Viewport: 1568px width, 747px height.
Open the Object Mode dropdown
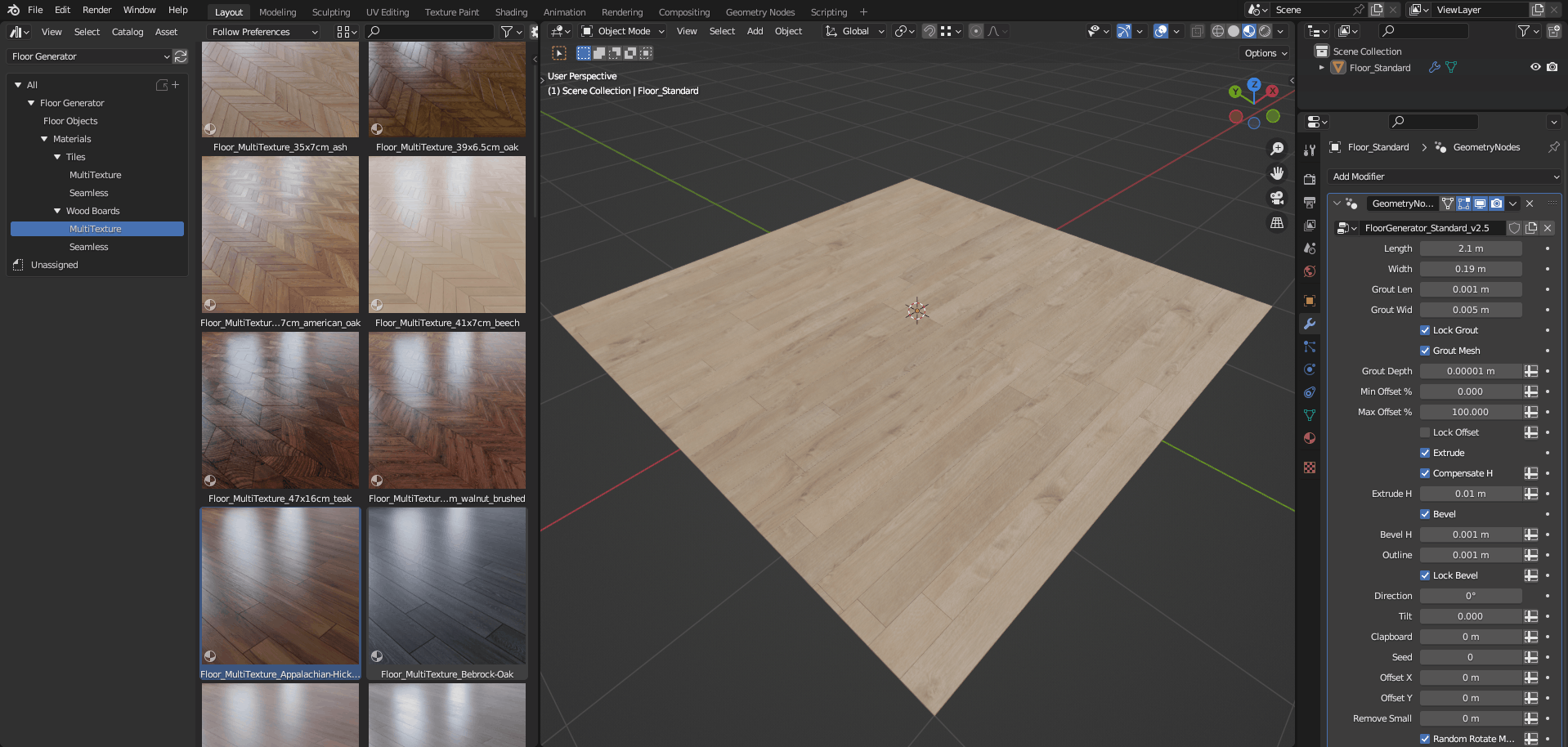[x=623, y=31]
